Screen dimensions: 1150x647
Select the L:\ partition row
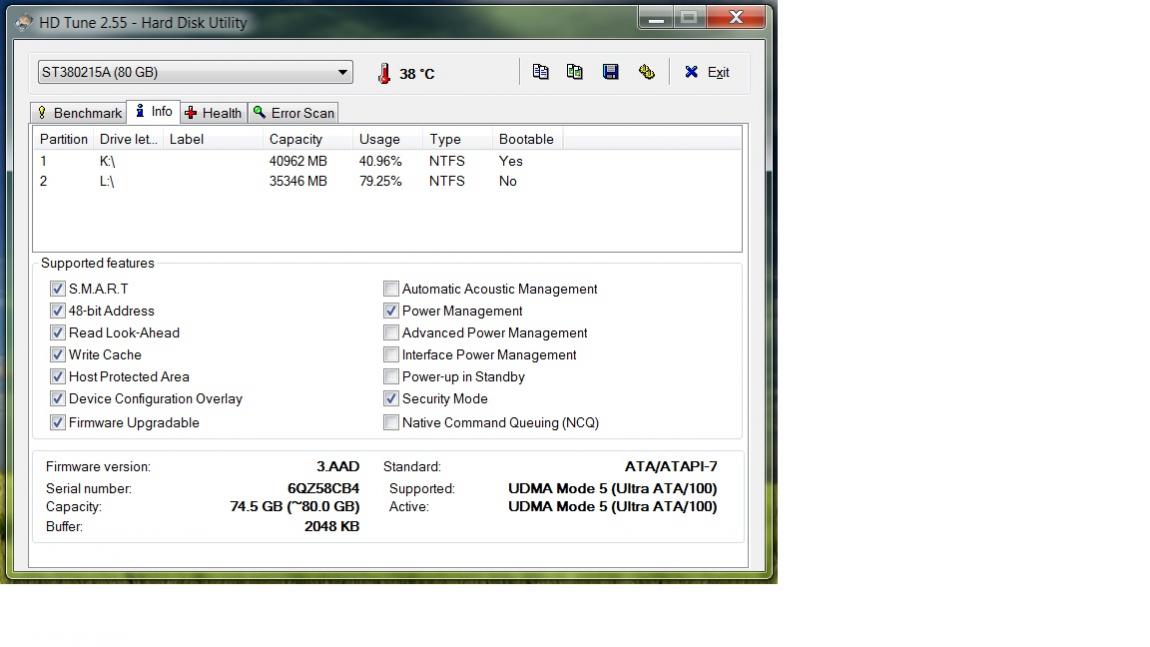tap(387, 181)
